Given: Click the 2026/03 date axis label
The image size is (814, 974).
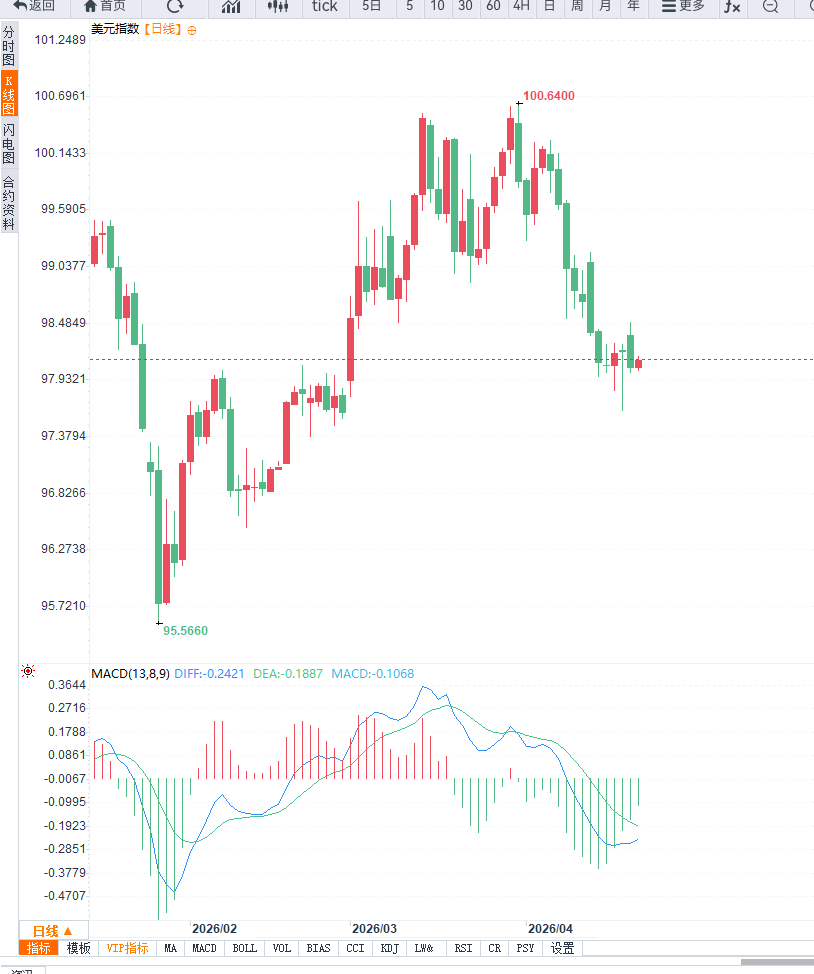Looking at the screenshot, I should (x=374, y=929).
